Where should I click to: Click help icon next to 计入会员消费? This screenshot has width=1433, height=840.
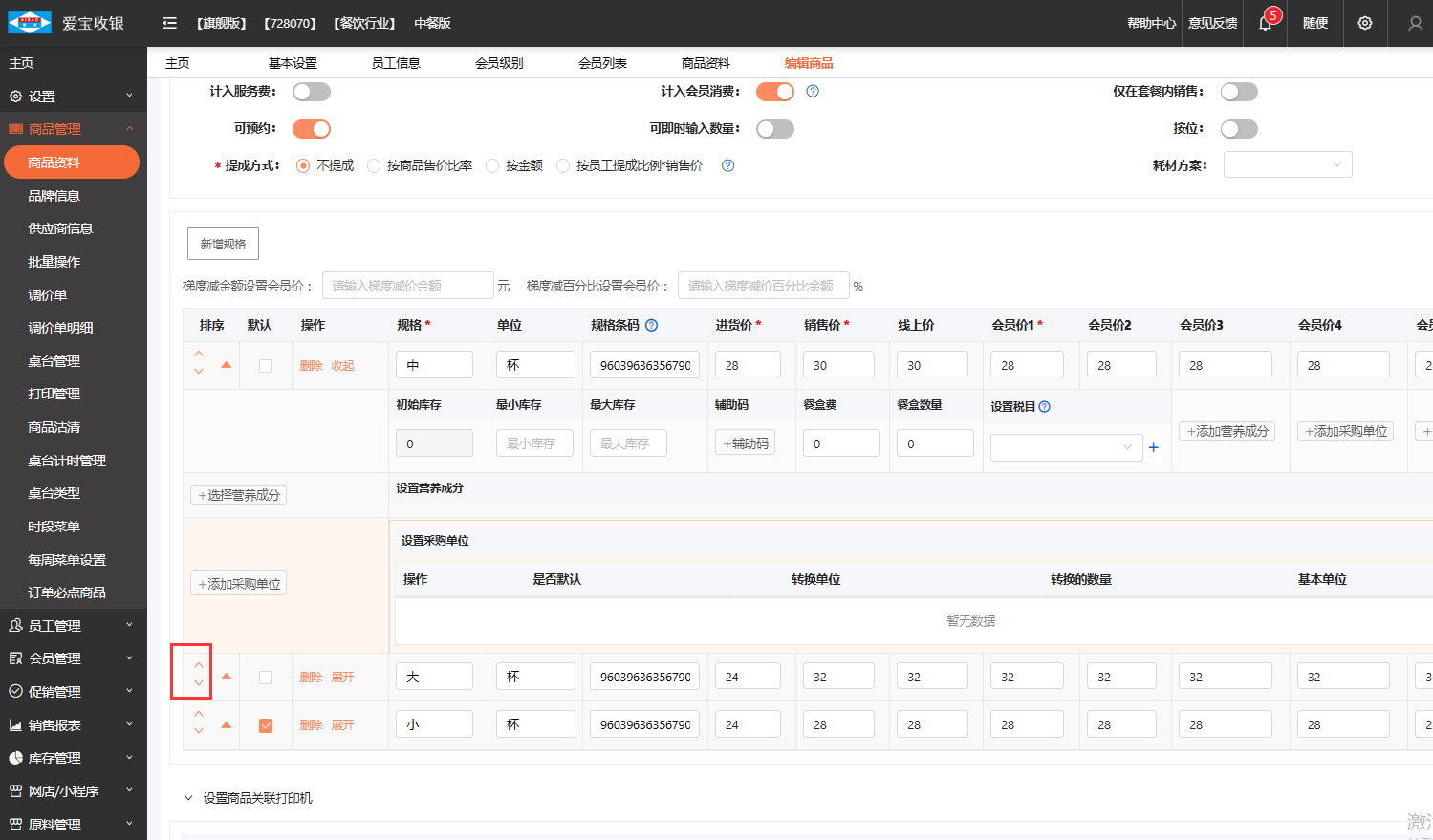[813, 92]
